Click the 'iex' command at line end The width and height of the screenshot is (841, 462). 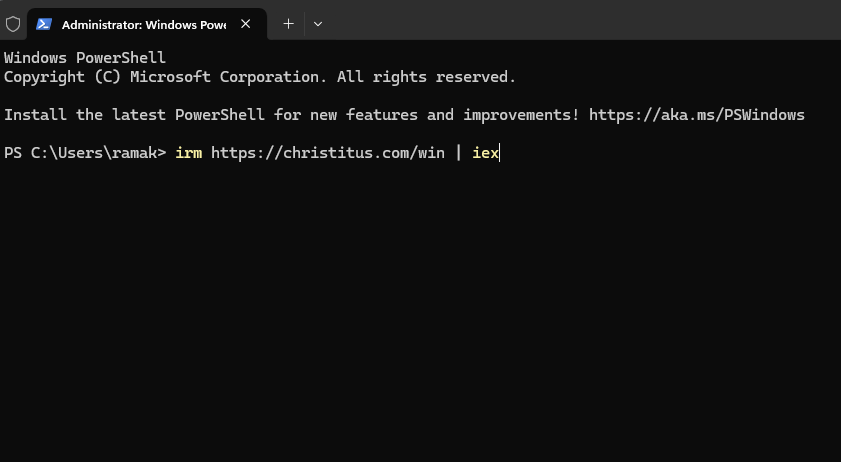(x=485, y=153)
